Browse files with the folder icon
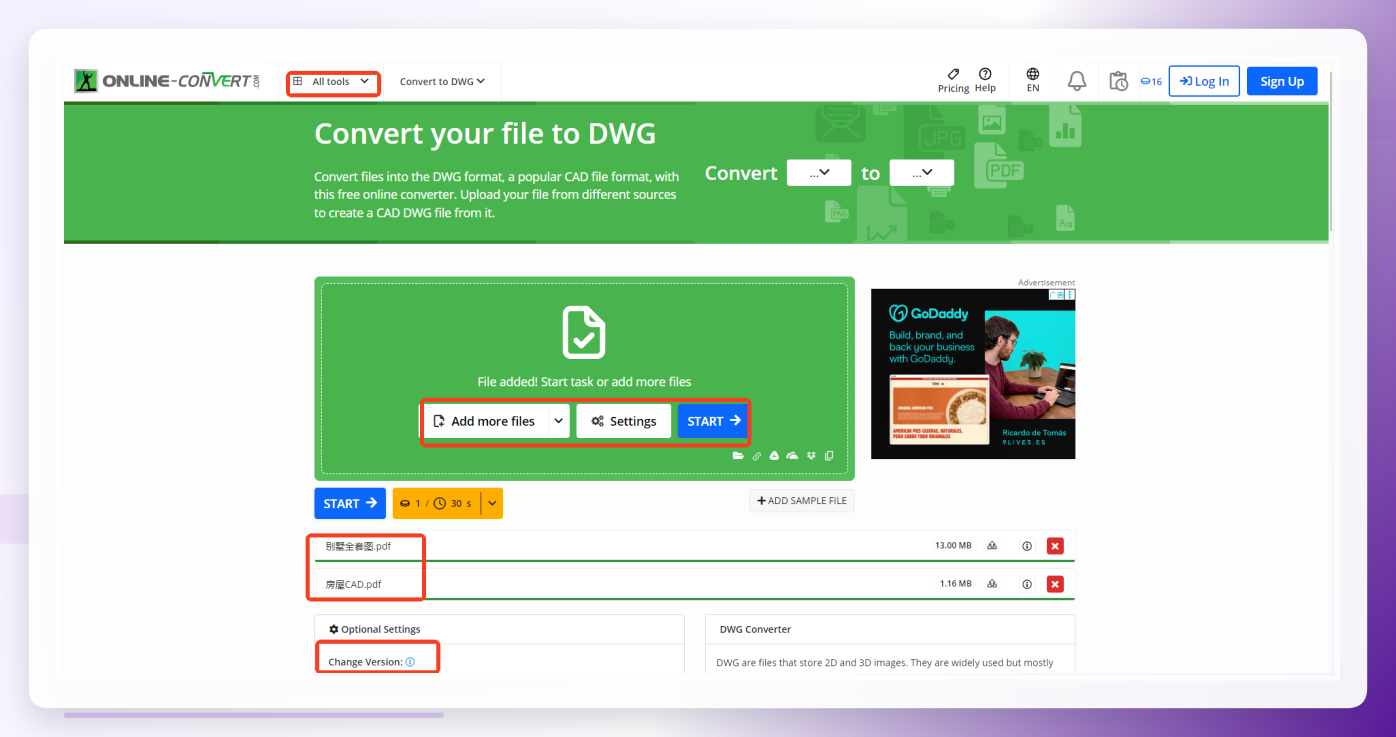Screen dimensions: 1396x737 coord(738,456)
